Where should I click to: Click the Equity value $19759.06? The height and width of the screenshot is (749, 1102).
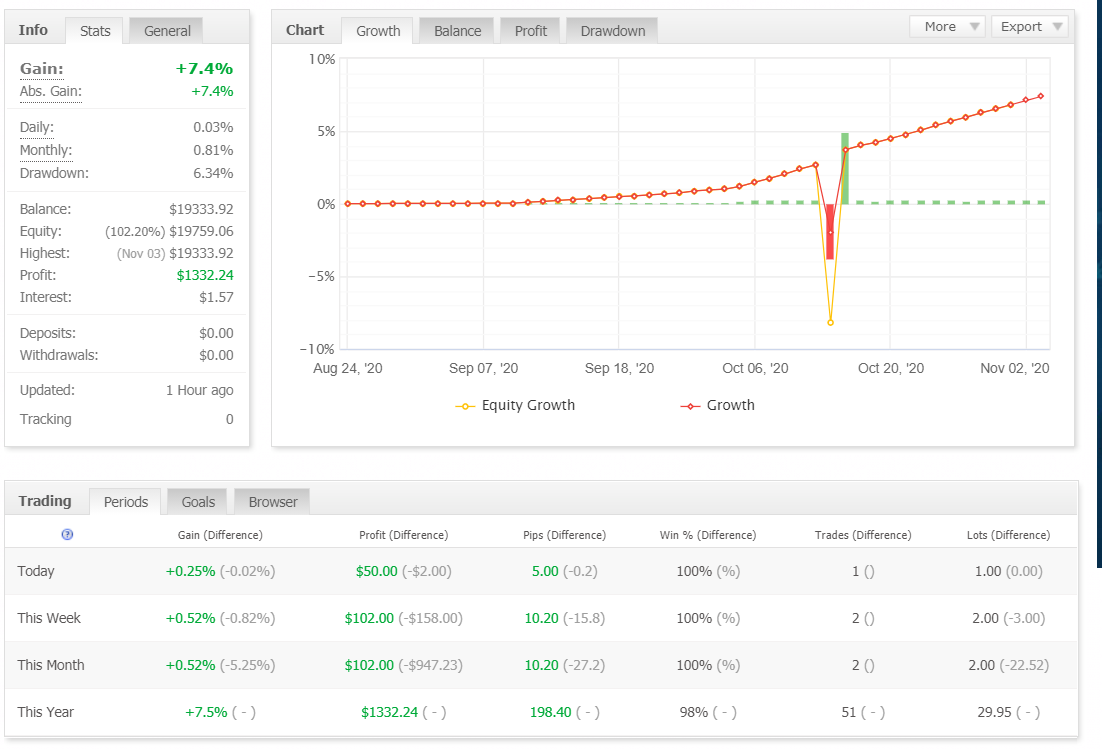click(x=201, y=231)
